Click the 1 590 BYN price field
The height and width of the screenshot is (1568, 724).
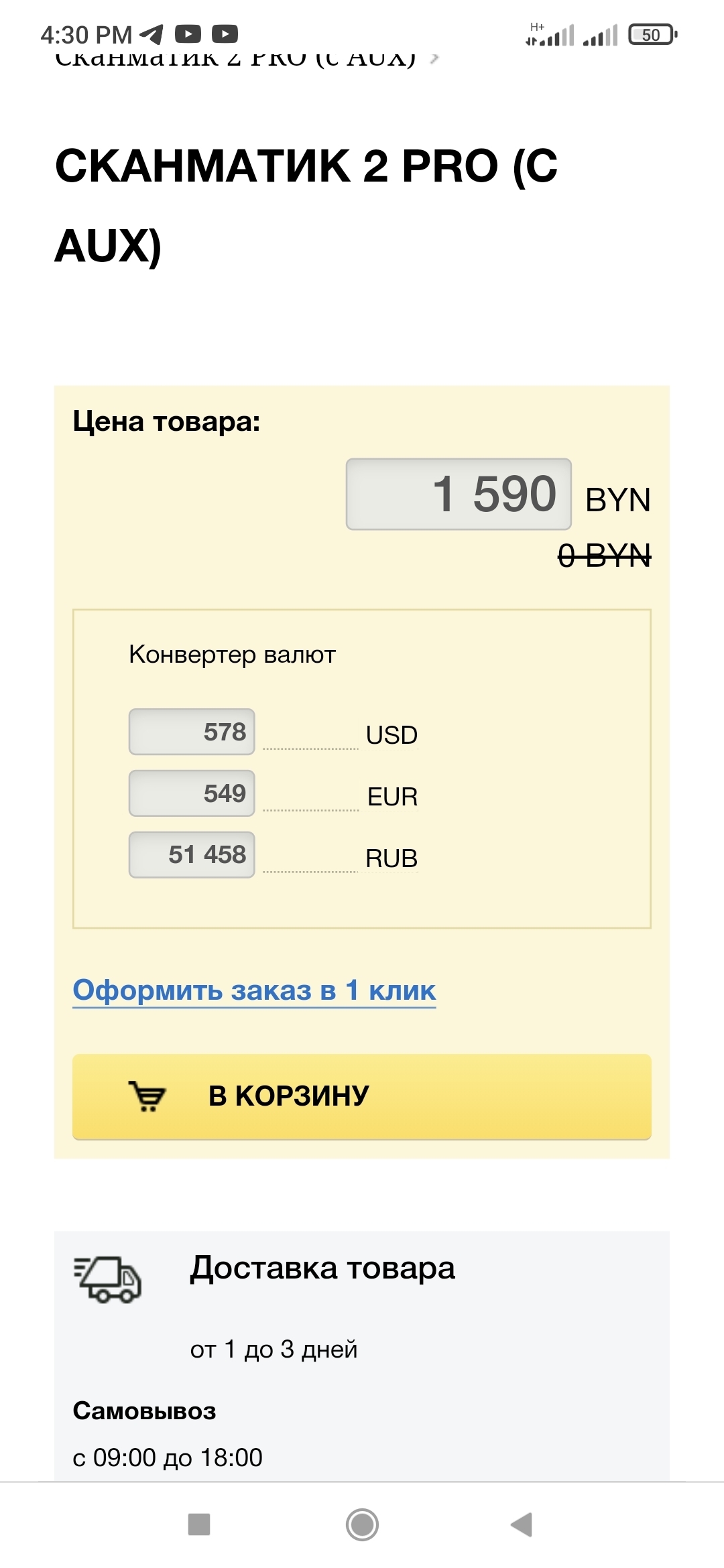coord(459,494)
